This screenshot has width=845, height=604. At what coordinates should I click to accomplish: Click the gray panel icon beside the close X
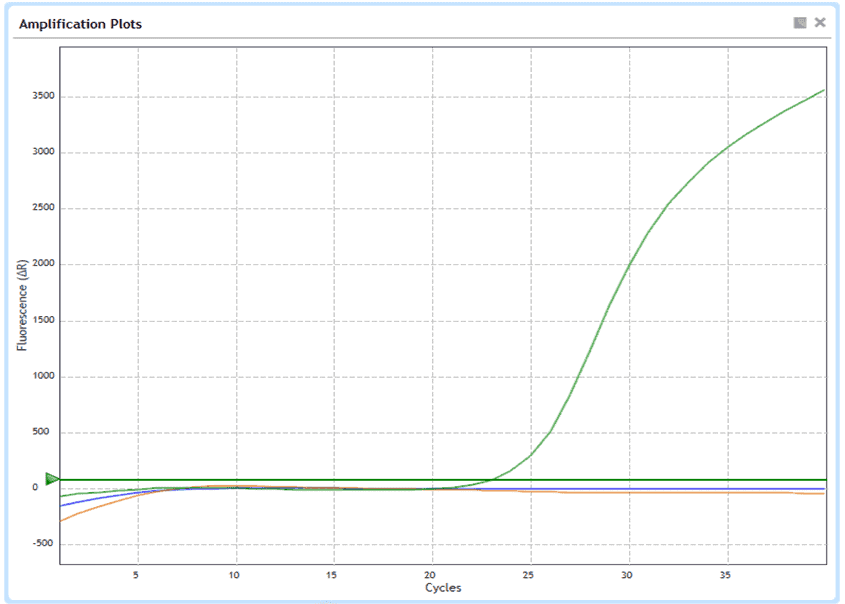click(x=800, y=23)
